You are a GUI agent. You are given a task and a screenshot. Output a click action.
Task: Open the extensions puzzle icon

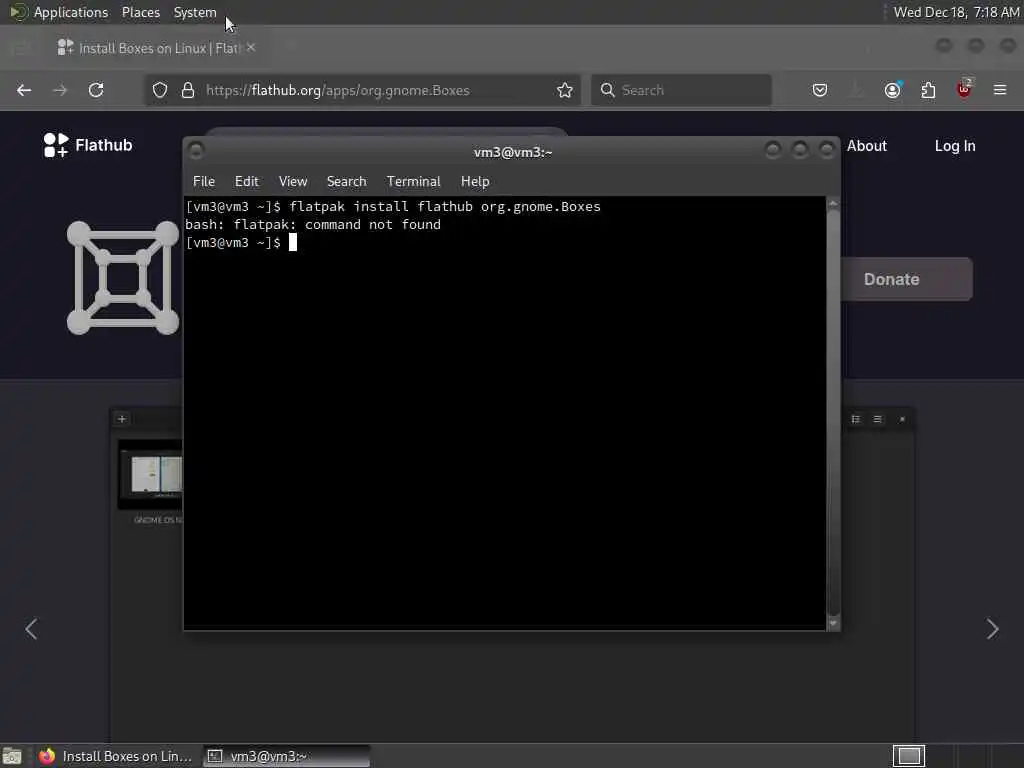click(x=928, y=90)
